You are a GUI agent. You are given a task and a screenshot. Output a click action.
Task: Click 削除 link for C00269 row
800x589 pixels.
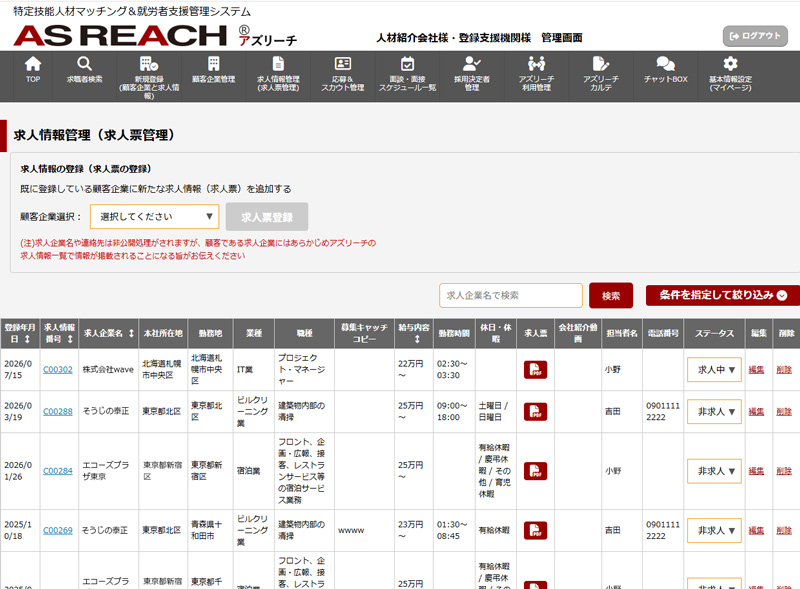(784, 530)
